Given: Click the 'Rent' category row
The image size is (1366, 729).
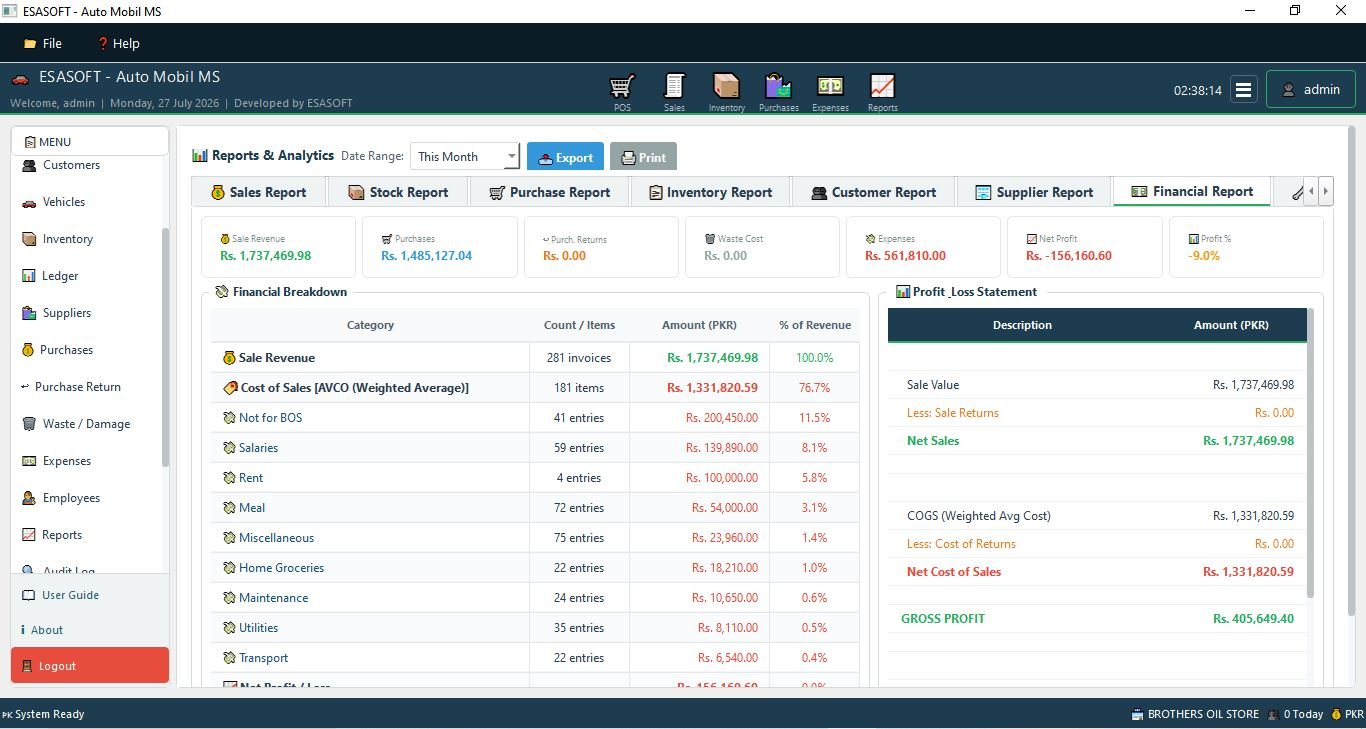Looking at the screenshot, I should tap(535, 478).
